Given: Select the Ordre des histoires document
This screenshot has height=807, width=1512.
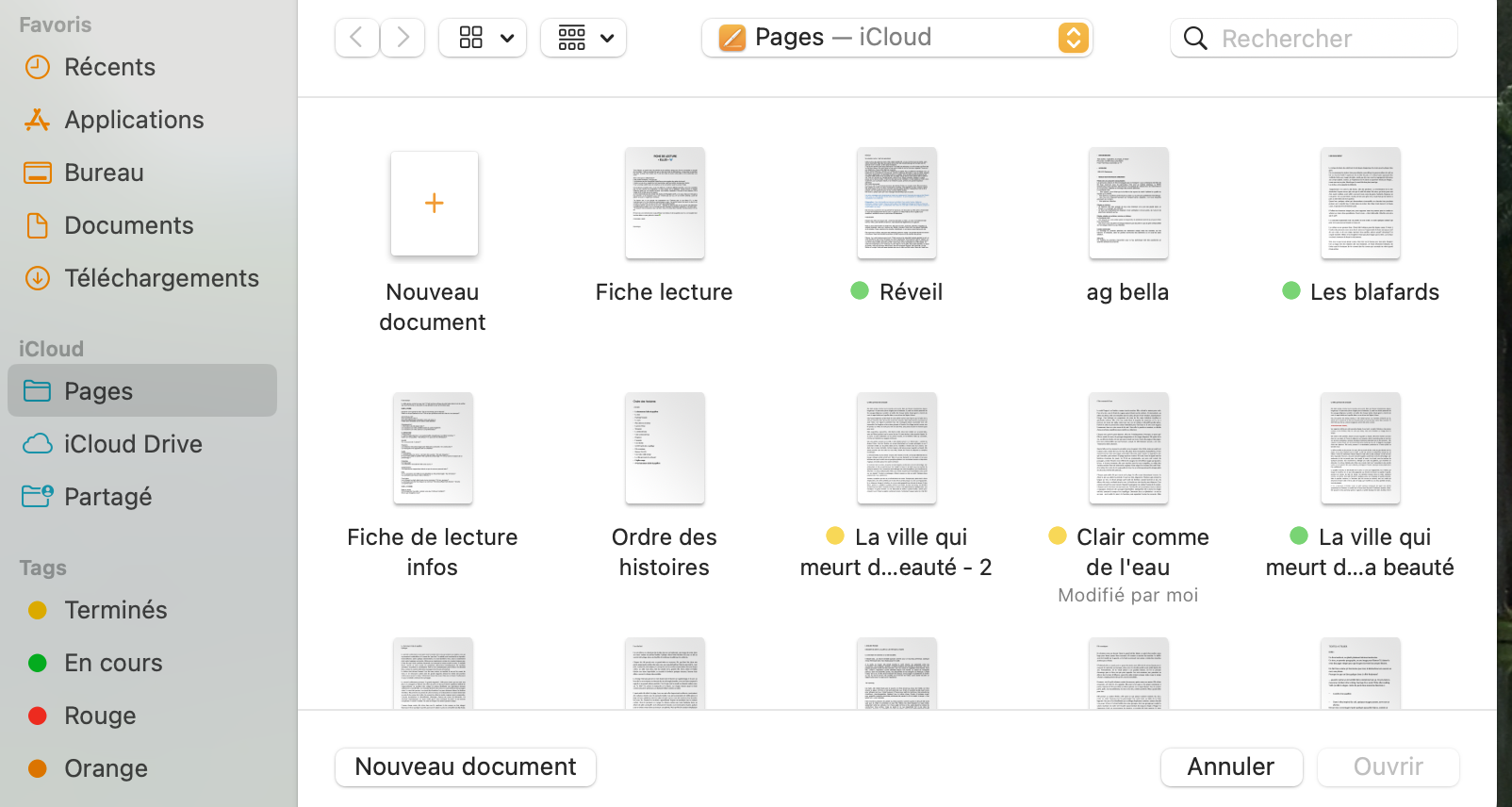Looking at the screenshot, I should (665, 449).
